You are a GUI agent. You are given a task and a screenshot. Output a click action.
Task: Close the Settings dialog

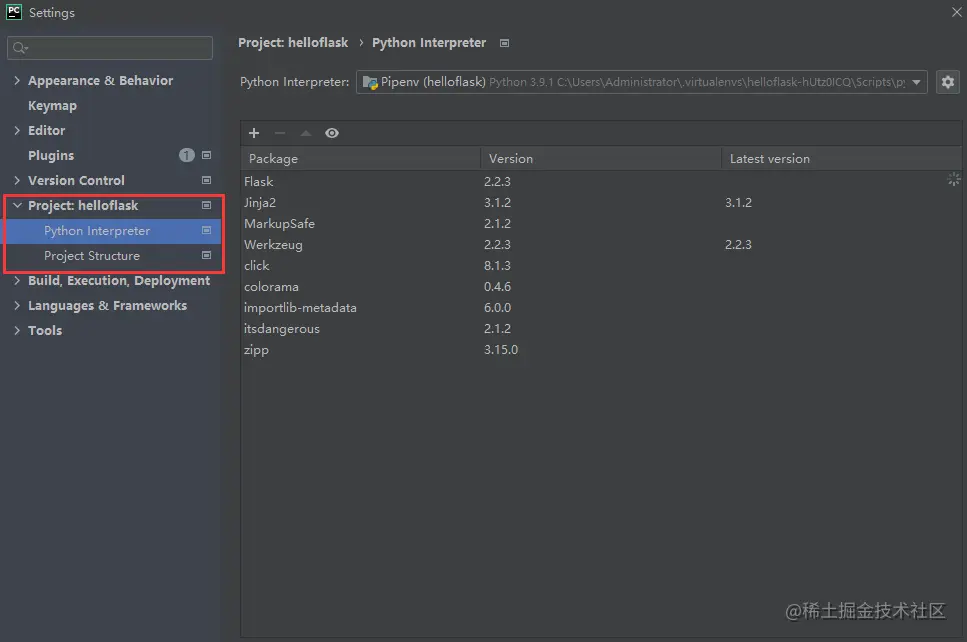click(x=957, y=12)
